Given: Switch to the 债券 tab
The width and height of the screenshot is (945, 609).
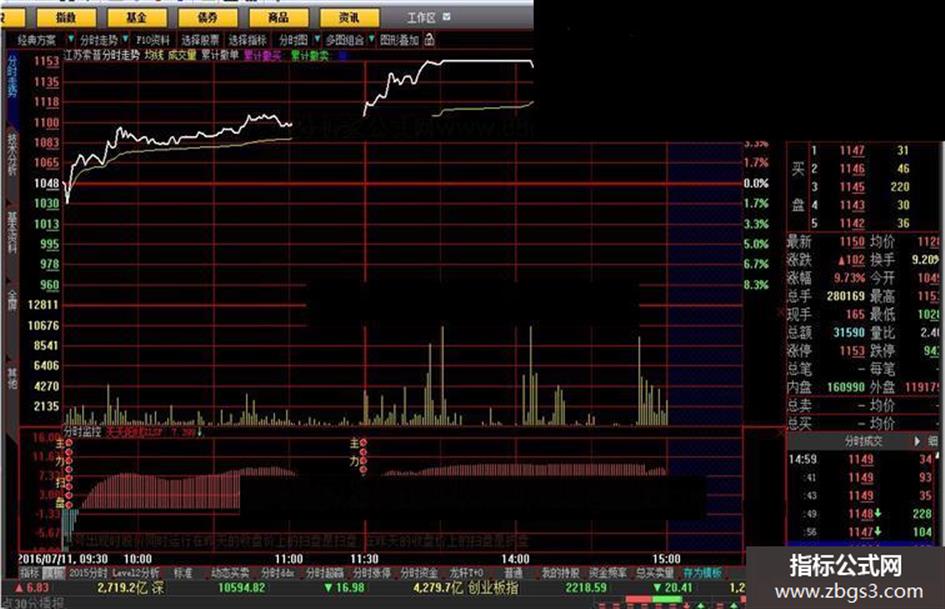Looking at the screenshot, I should point(207,17).
